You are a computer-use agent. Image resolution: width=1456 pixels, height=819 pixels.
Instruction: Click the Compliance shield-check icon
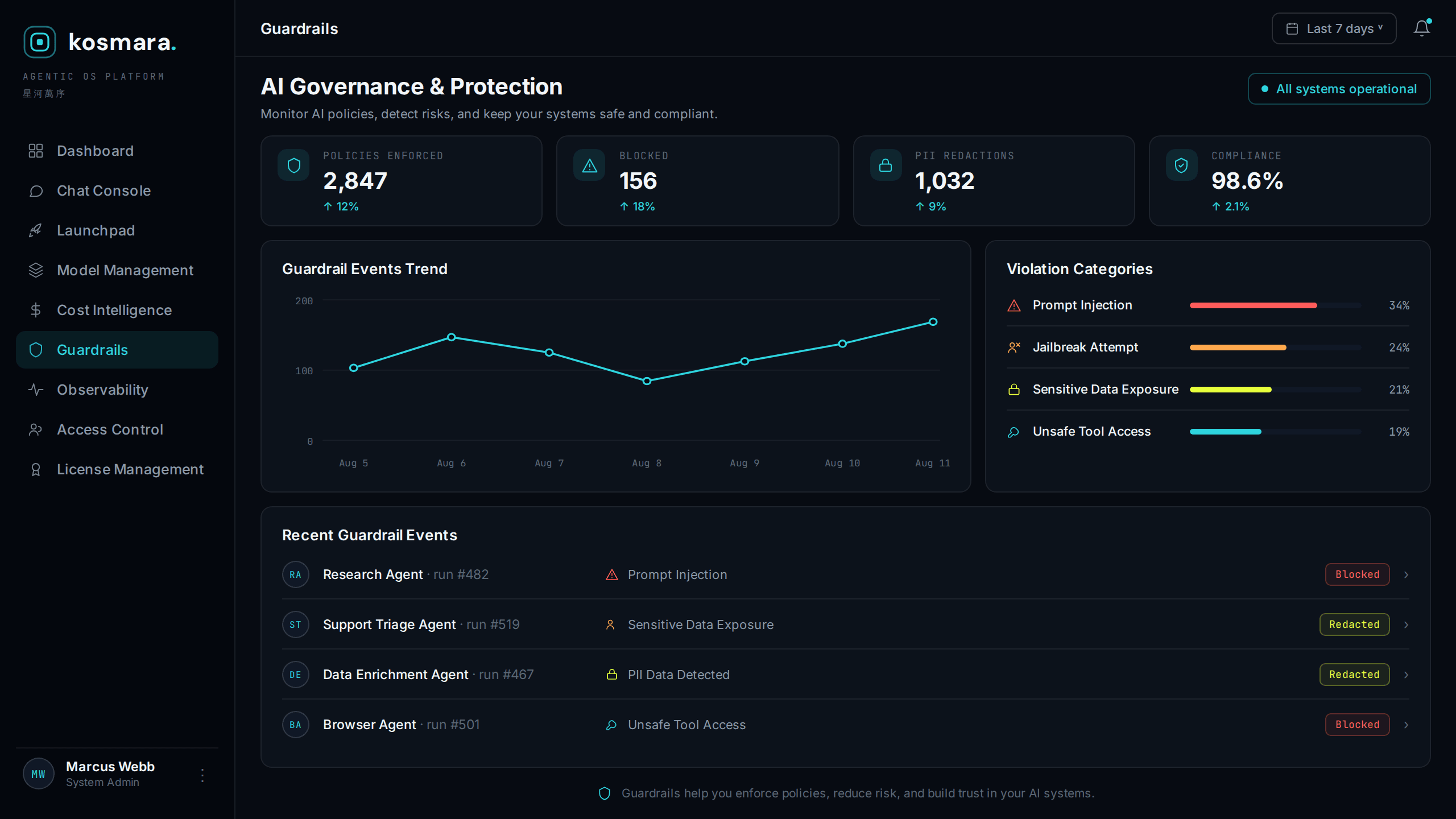click(x=1181, y=166)
